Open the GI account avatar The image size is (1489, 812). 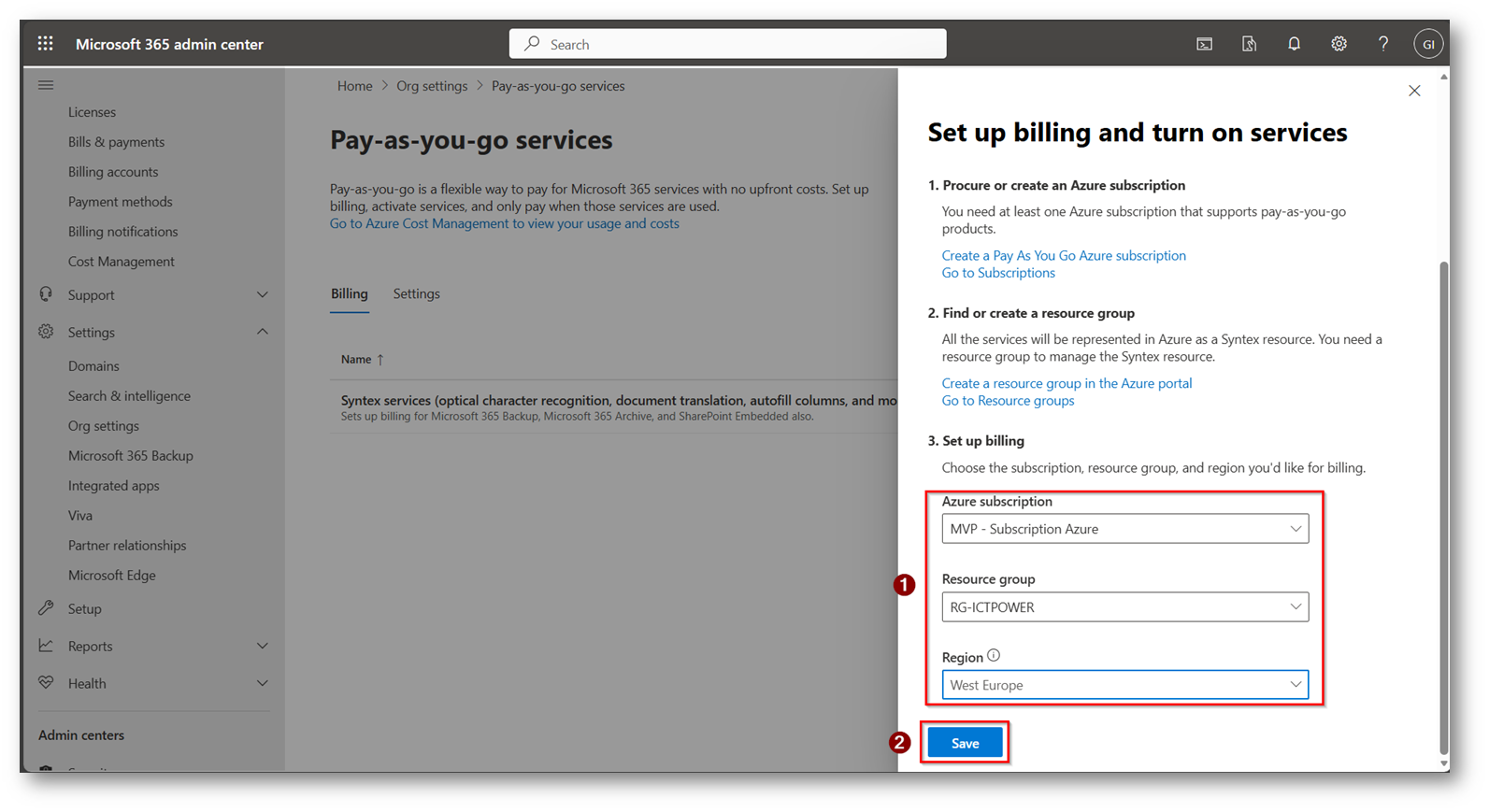tap(1427, 44)
